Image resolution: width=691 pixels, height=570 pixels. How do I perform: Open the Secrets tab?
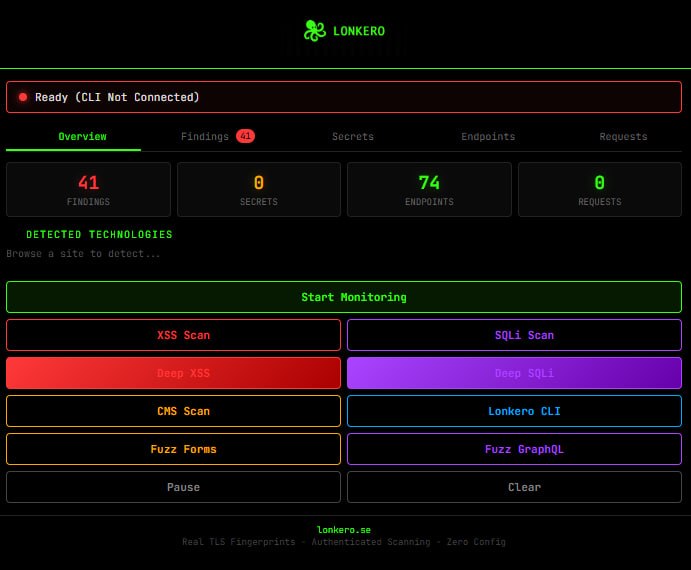tap(353, 136)
